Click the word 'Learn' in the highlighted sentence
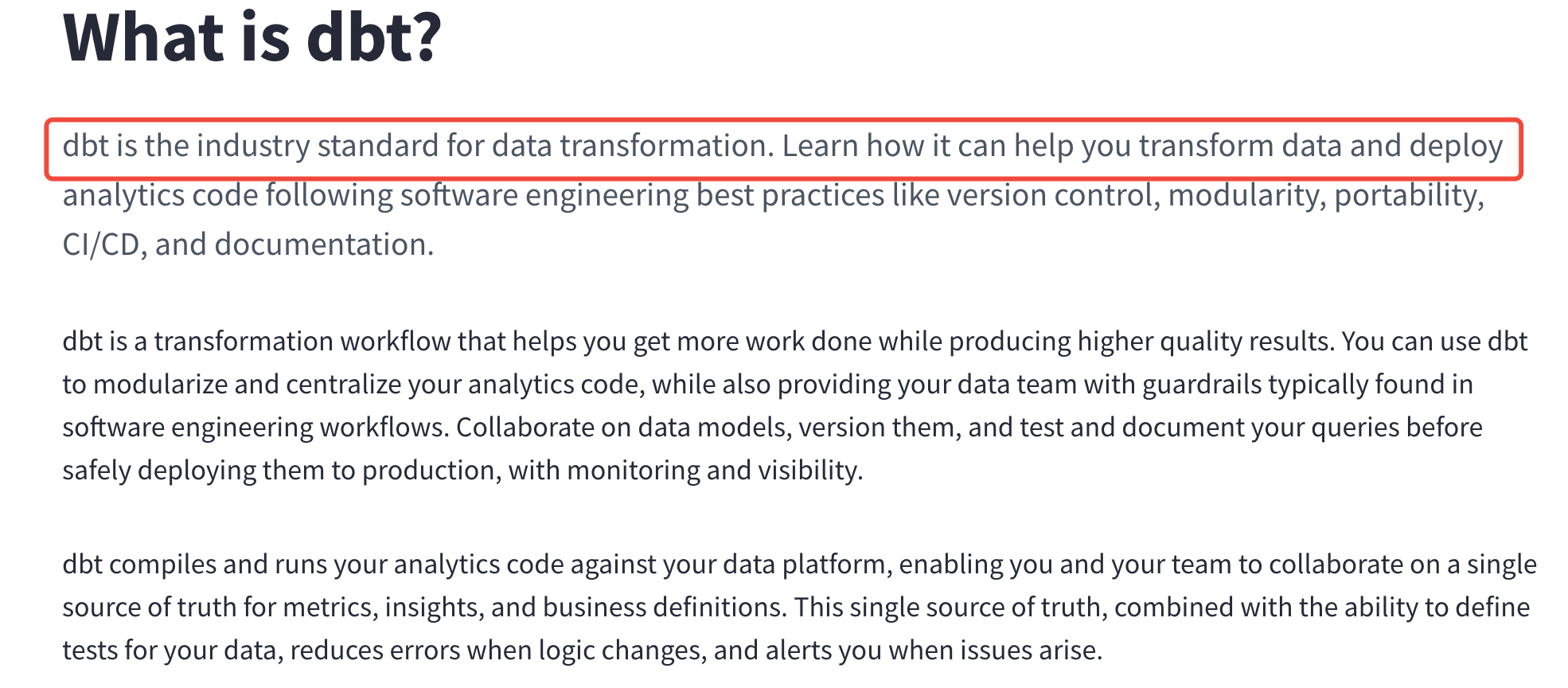The image size is (1568, 688). (820, 147)
